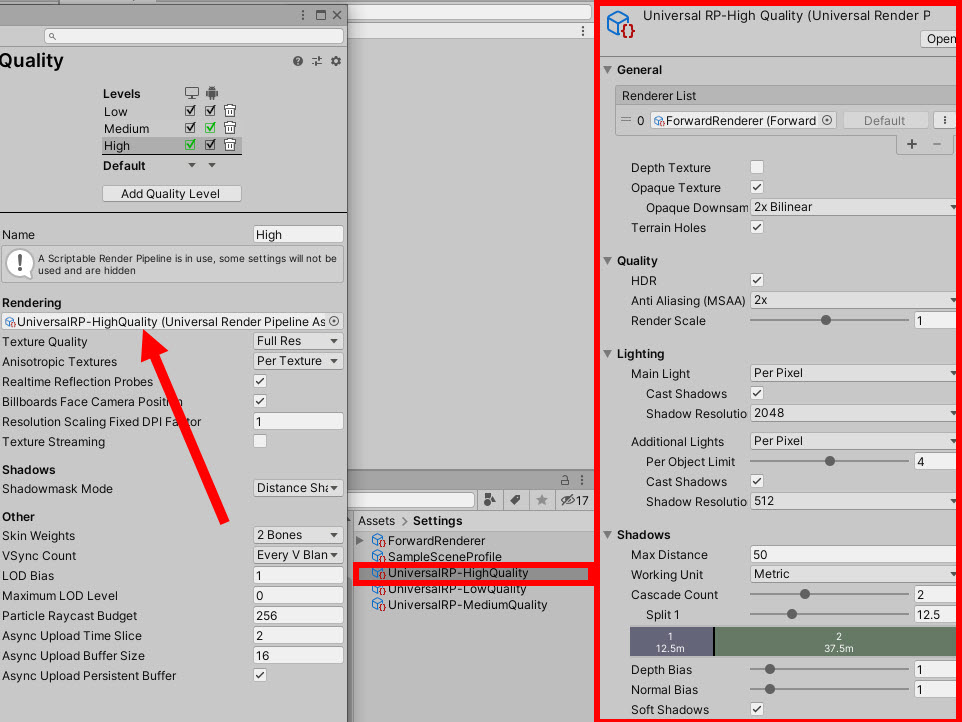Viewport: 962px width, 722px height.
Task: Open the middle panel kebab menu
Action: 583,31
